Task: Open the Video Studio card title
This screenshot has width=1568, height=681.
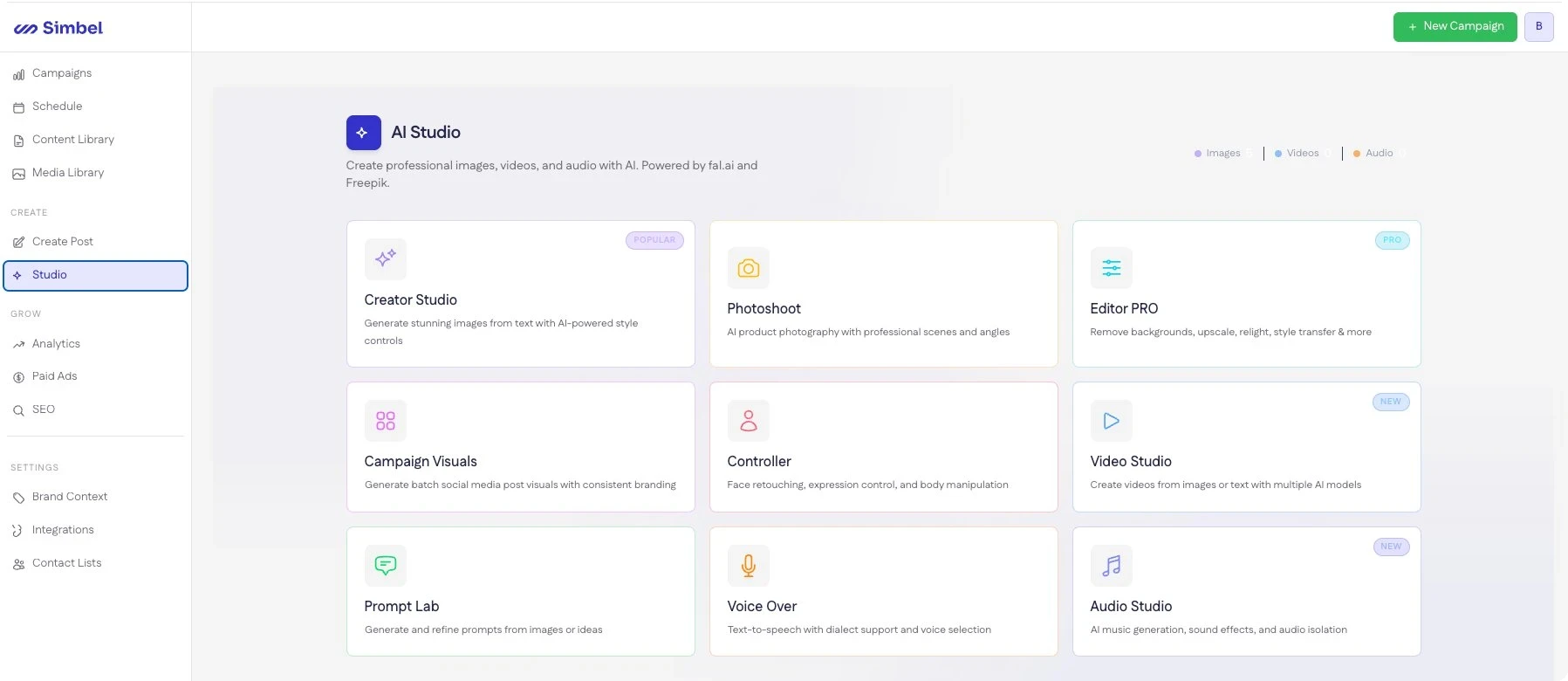Action: (1131, 461)
